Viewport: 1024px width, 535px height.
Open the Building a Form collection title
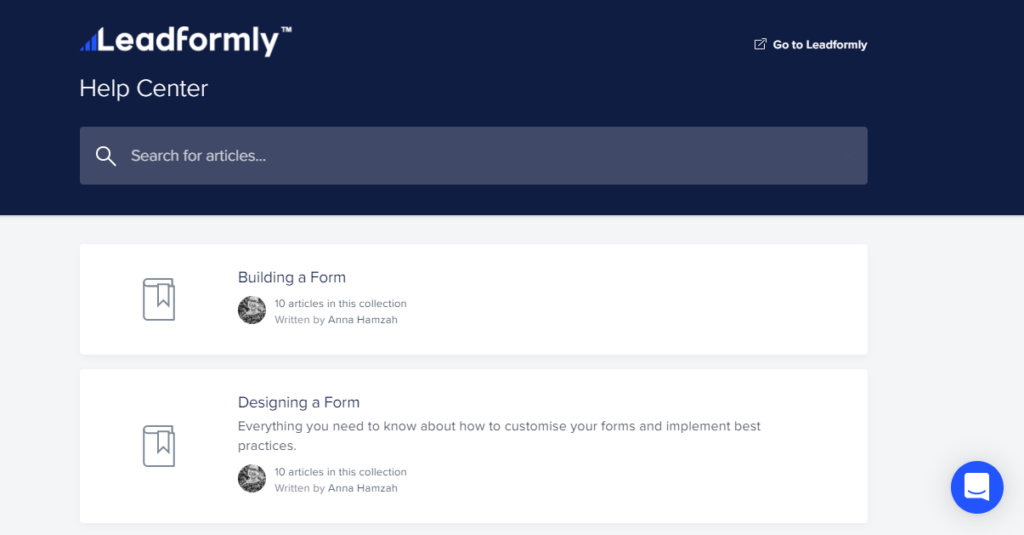point(291,277)
